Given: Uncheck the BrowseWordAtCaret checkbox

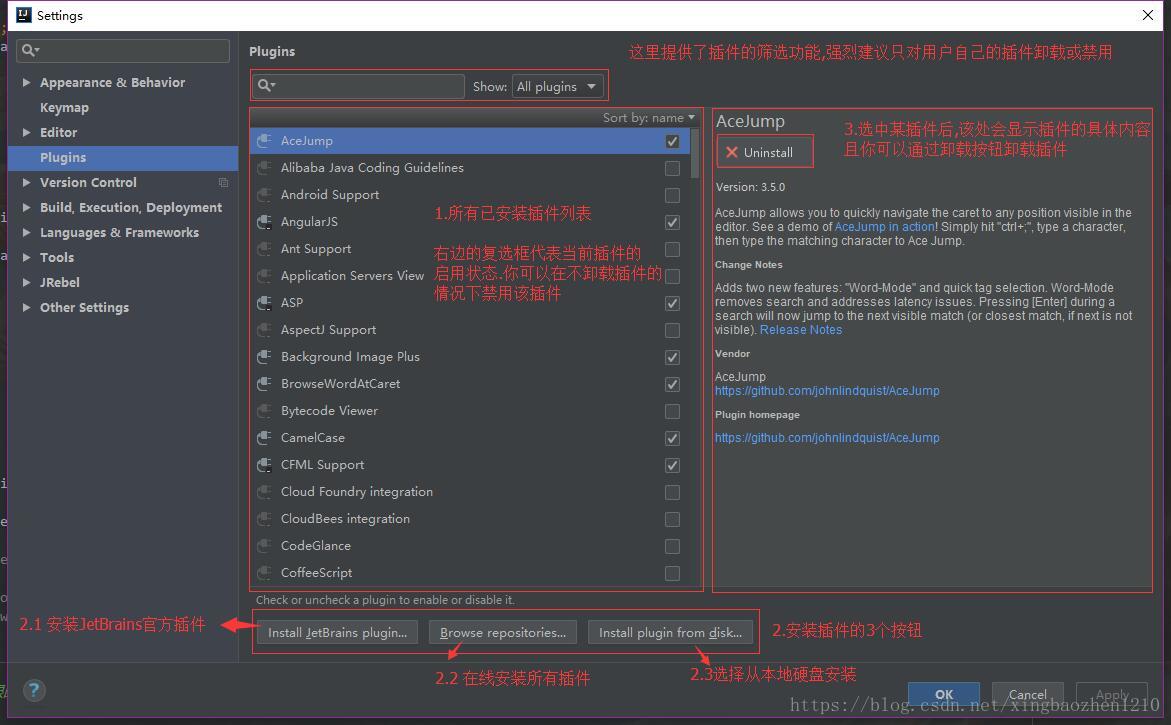Looking at the screenshot, I should click(x=672, y=385).
